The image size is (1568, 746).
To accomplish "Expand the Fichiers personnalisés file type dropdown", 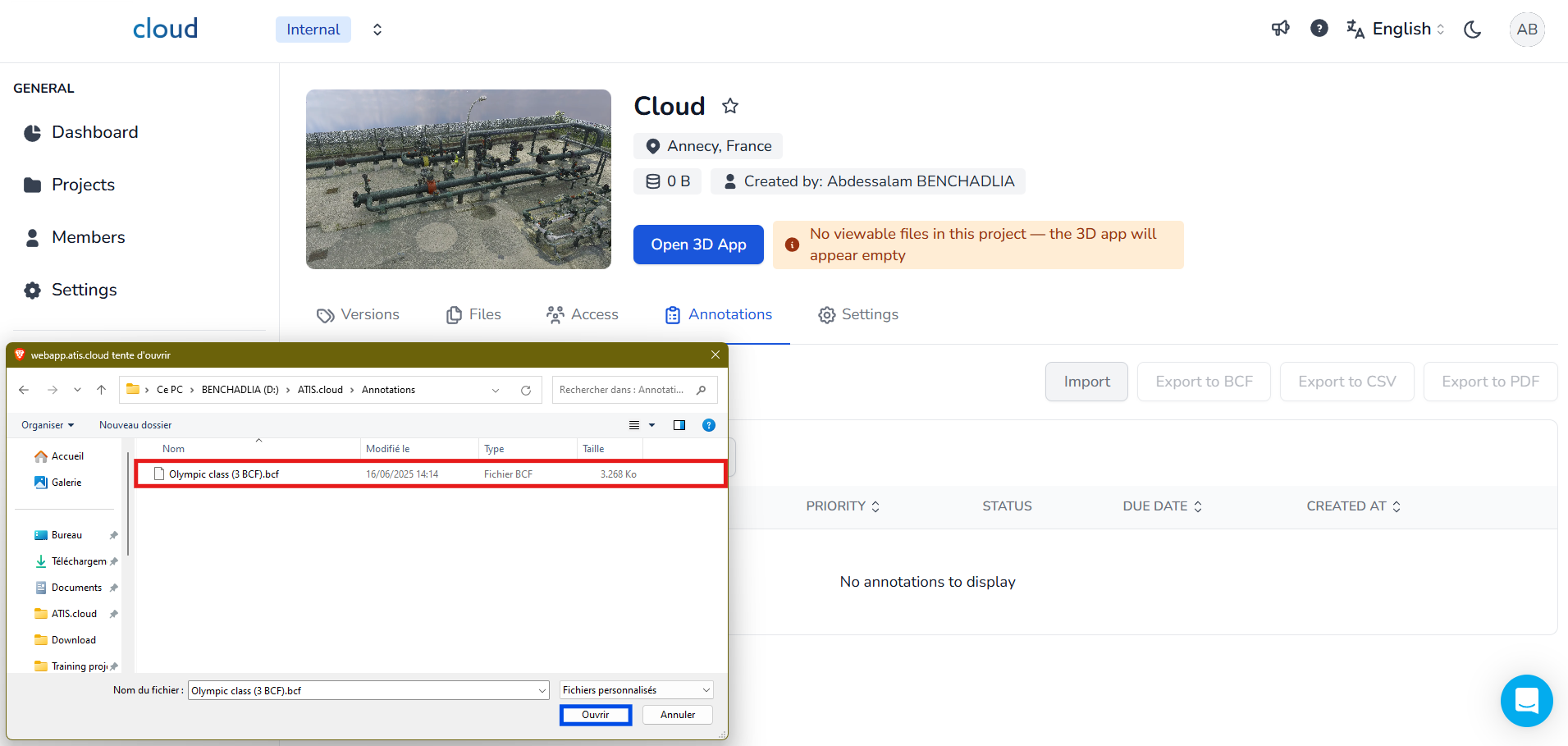I will (x=636, y=690).
